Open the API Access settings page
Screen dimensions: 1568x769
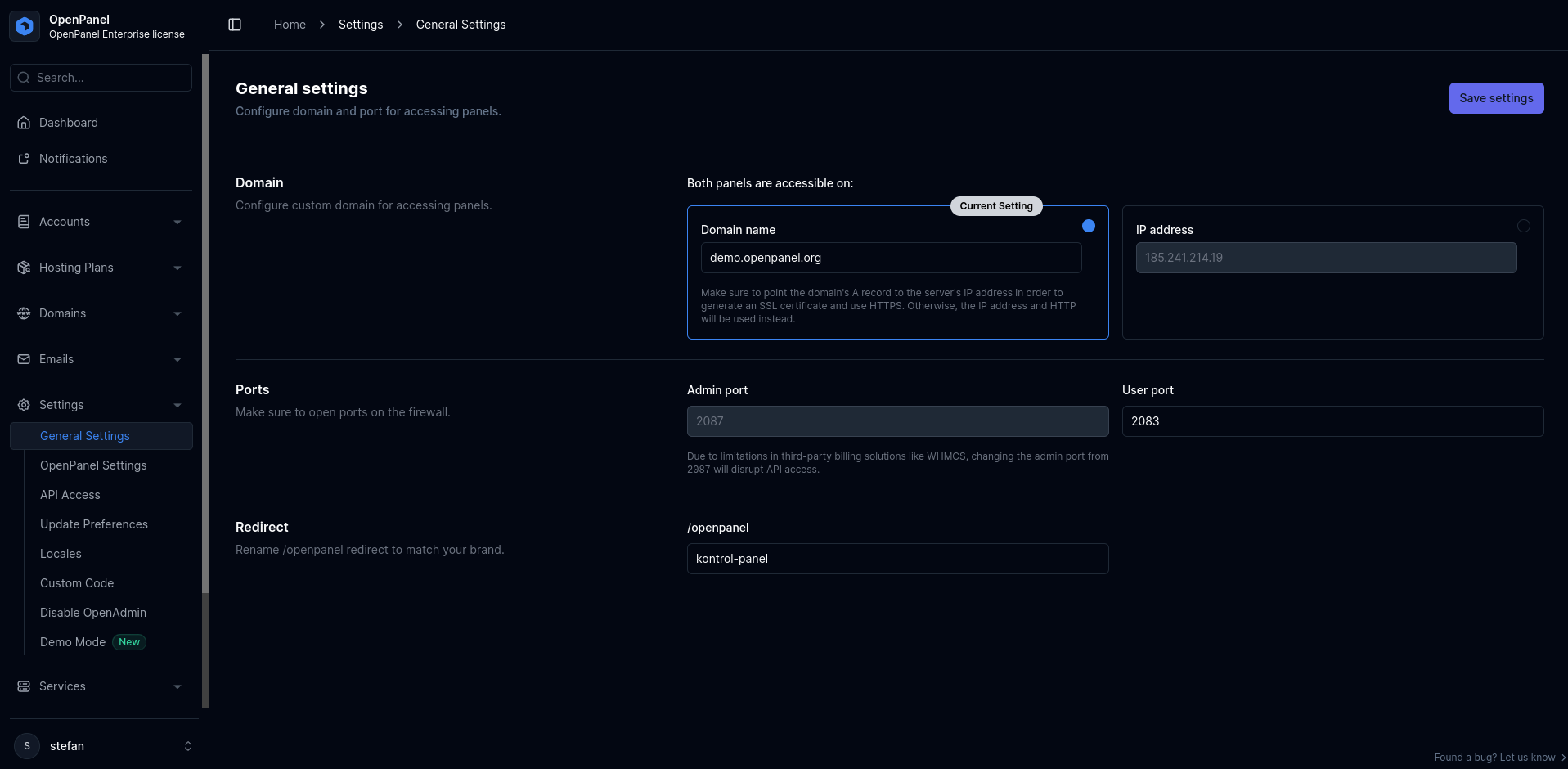point(70,494)
